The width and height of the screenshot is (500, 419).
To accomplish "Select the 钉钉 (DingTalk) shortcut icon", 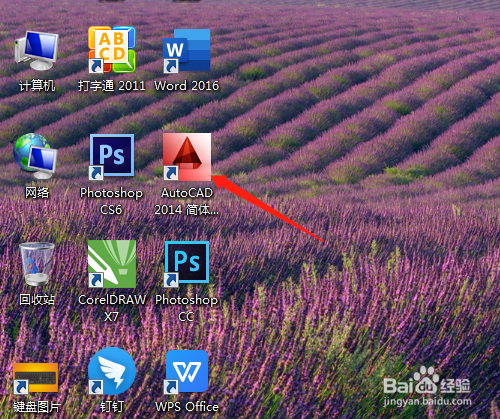I will pyautogui.click(x=112, y=371).
